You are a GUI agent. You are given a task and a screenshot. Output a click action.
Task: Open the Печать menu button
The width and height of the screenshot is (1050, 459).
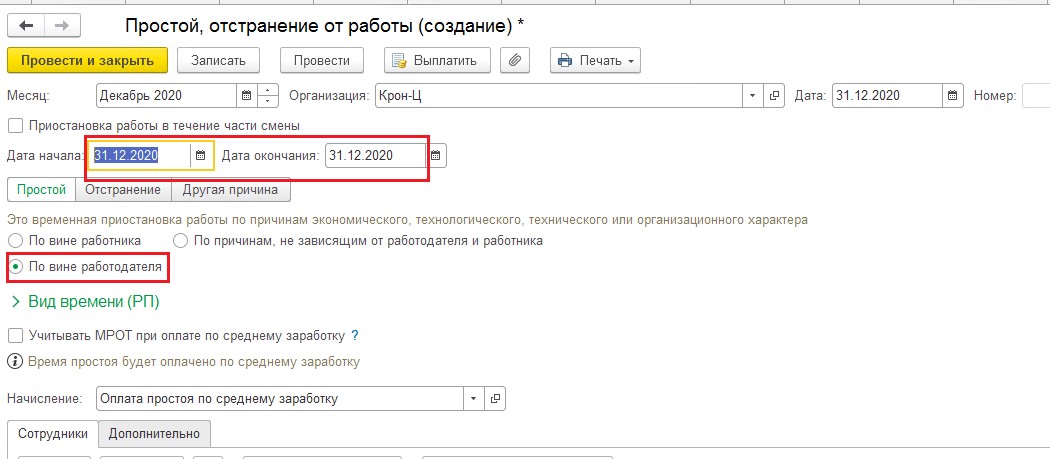595,60
